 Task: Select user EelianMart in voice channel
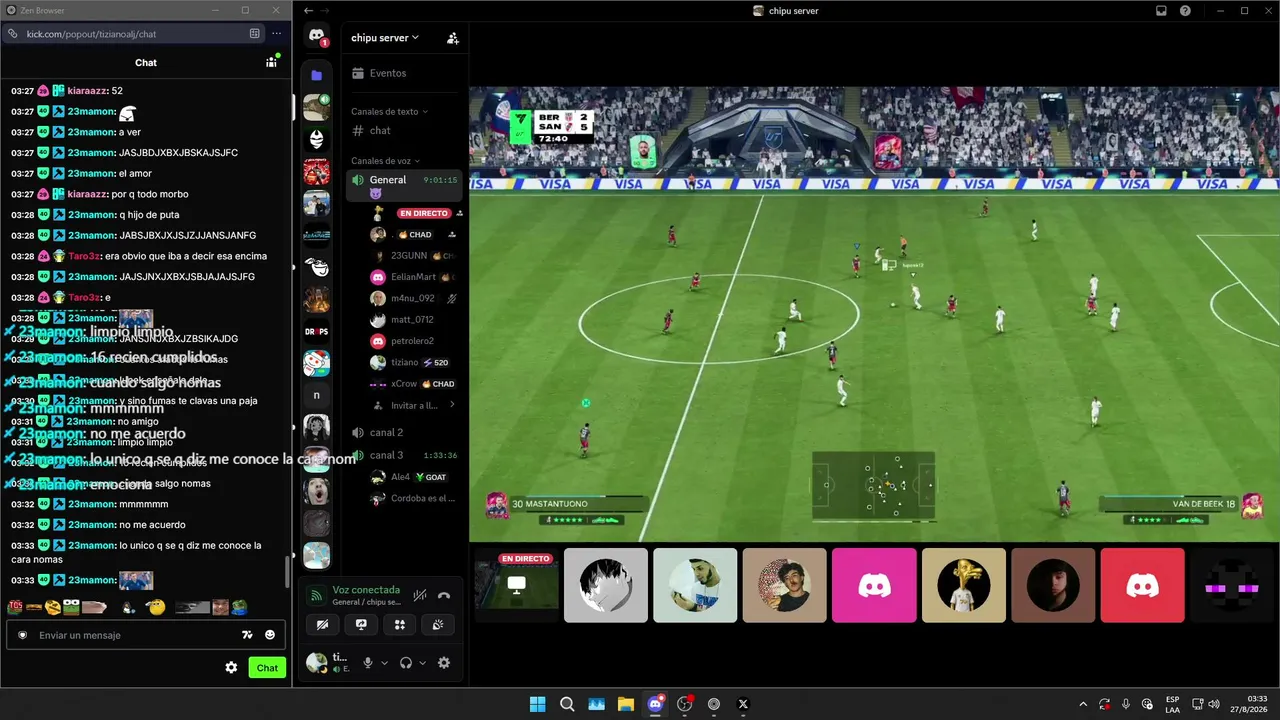pyautogui.click(x=412, y=277)
